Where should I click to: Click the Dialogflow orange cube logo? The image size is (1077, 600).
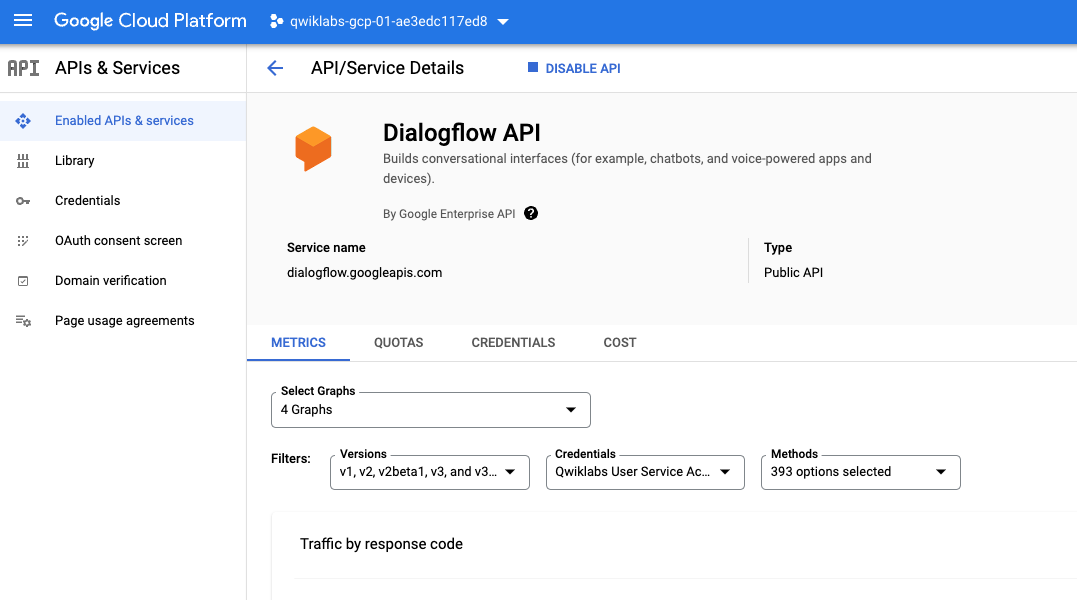tap(313, 149)
